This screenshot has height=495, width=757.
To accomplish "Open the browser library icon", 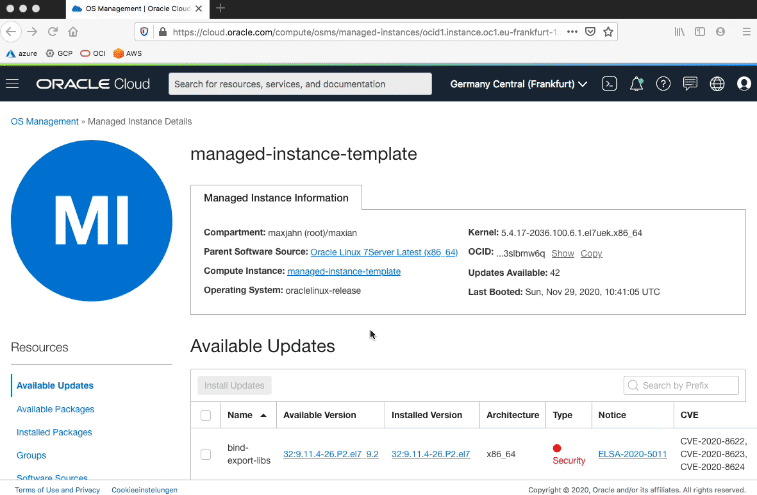I will pos(679,32).
